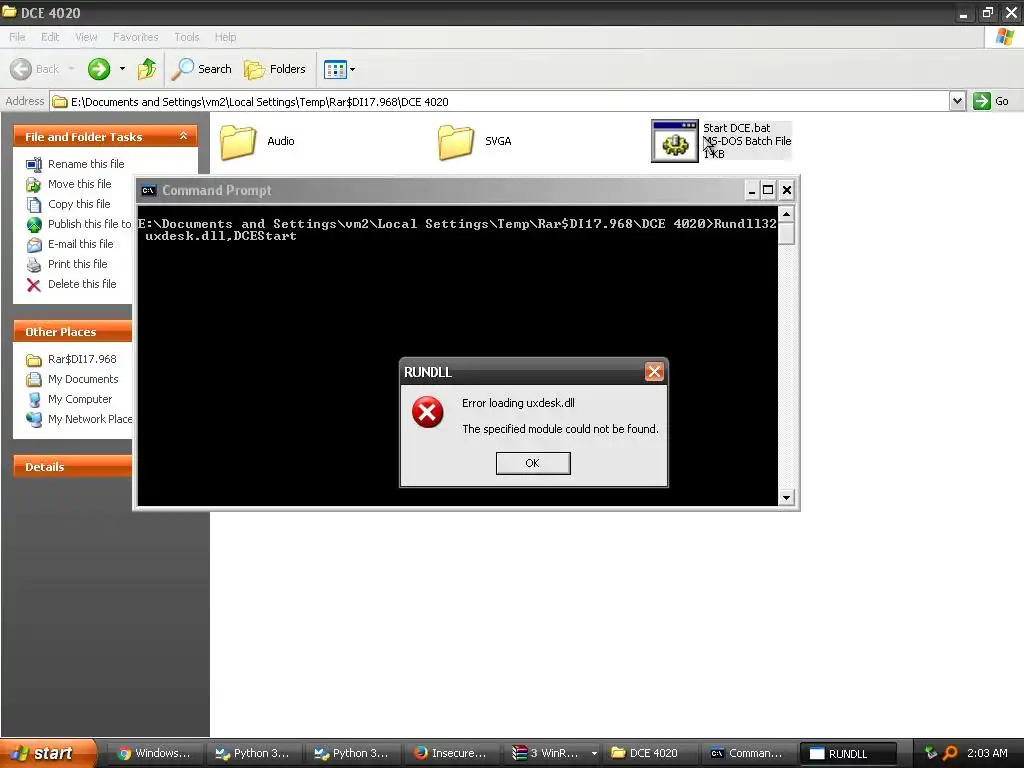The height and width of the screenshot is (768, 1024).
Task: Click Command Prompt window system icon
Action: click(x=148, y=191)
